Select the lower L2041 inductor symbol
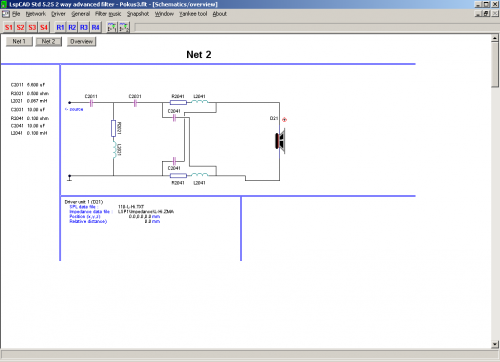 tap(200, 175)
